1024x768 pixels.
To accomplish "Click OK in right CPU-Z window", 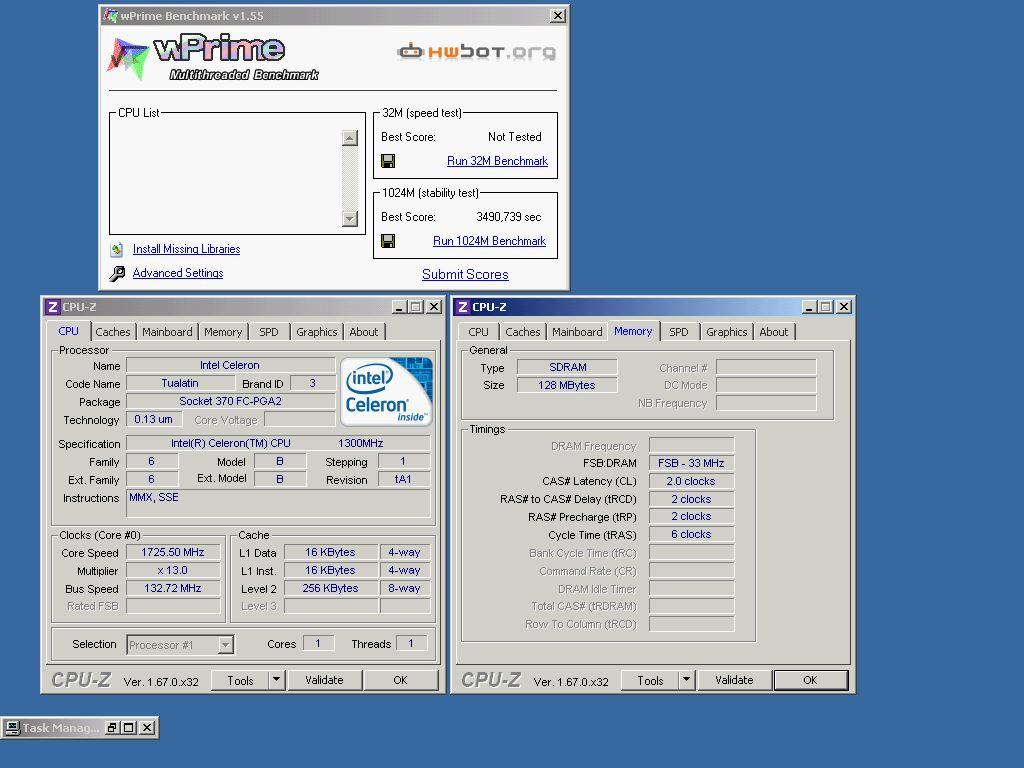I will tap(810, 680).
